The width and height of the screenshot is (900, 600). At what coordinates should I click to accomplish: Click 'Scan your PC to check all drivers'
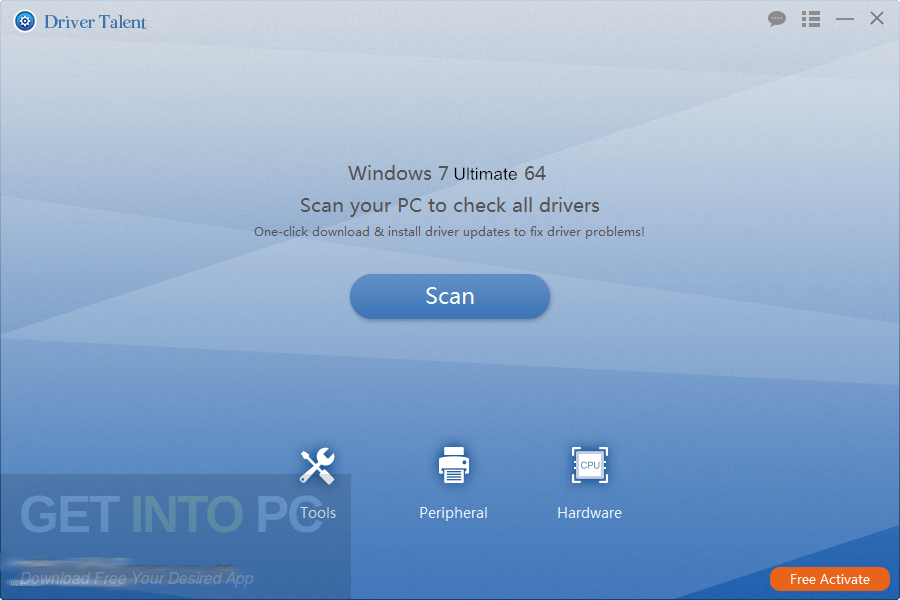point(449,206)
